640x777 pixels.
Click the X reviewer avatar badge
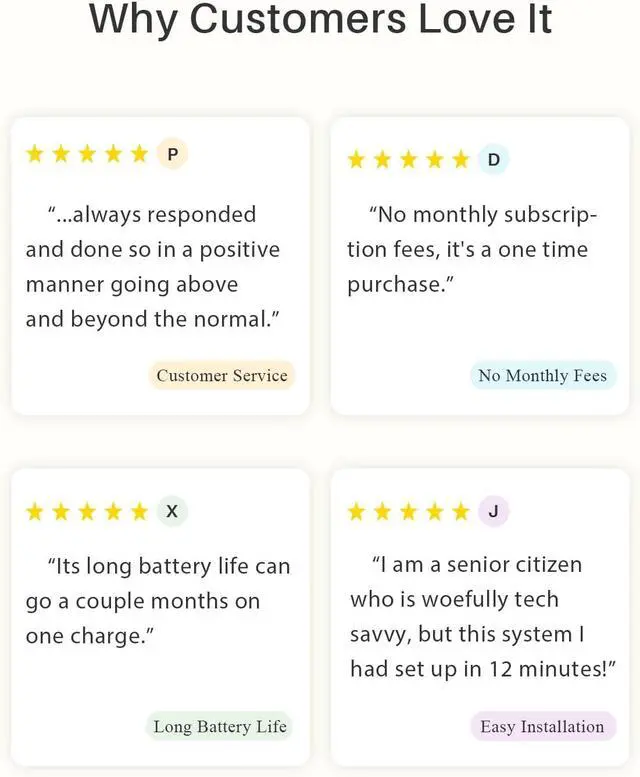coord(172,511)
